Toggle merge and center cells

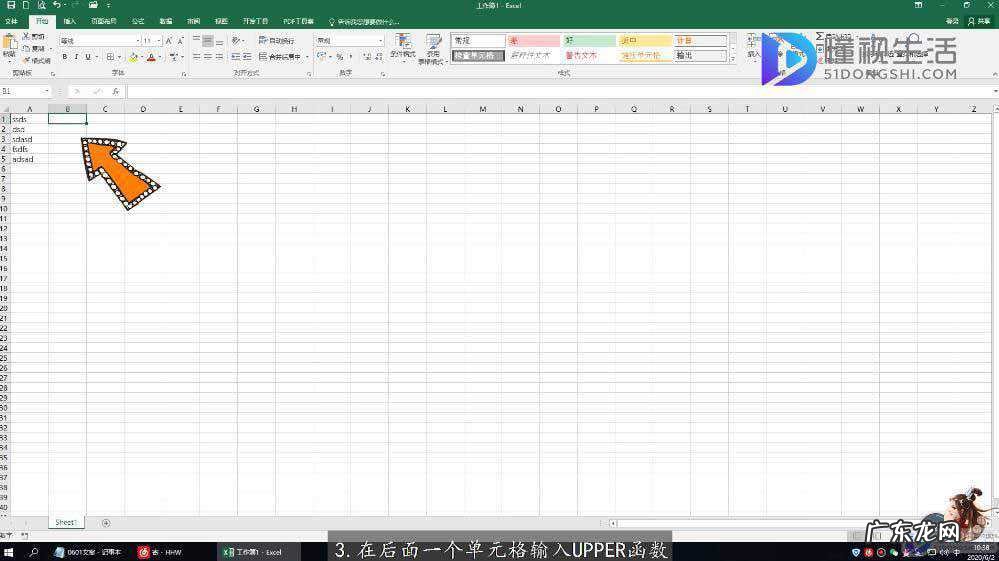click(280, 57)
